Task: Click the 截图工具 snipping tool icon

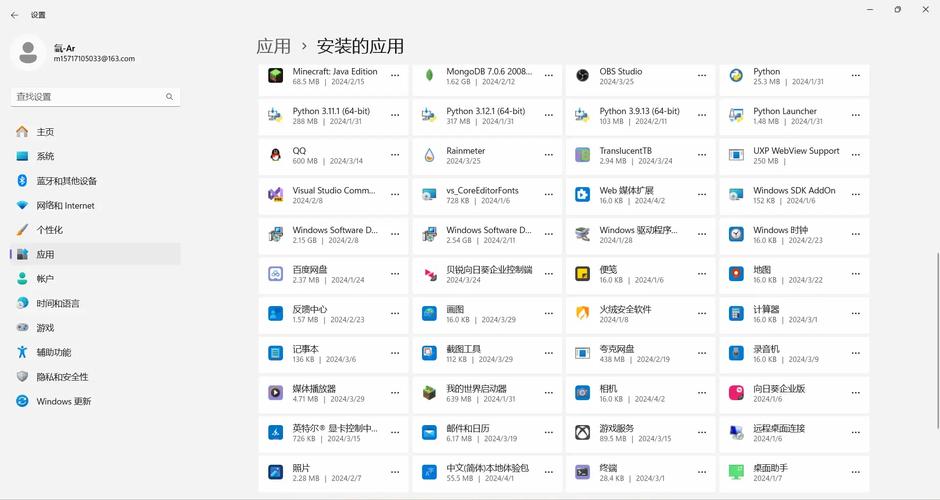Action: [x=429, y=353]
